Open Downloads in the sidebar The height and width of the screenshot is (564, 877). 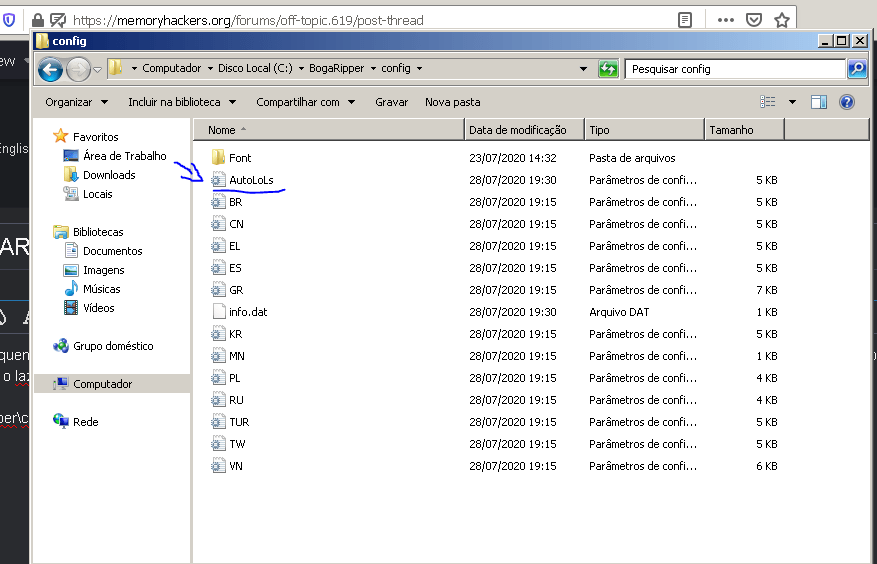[x=109, y=175]
